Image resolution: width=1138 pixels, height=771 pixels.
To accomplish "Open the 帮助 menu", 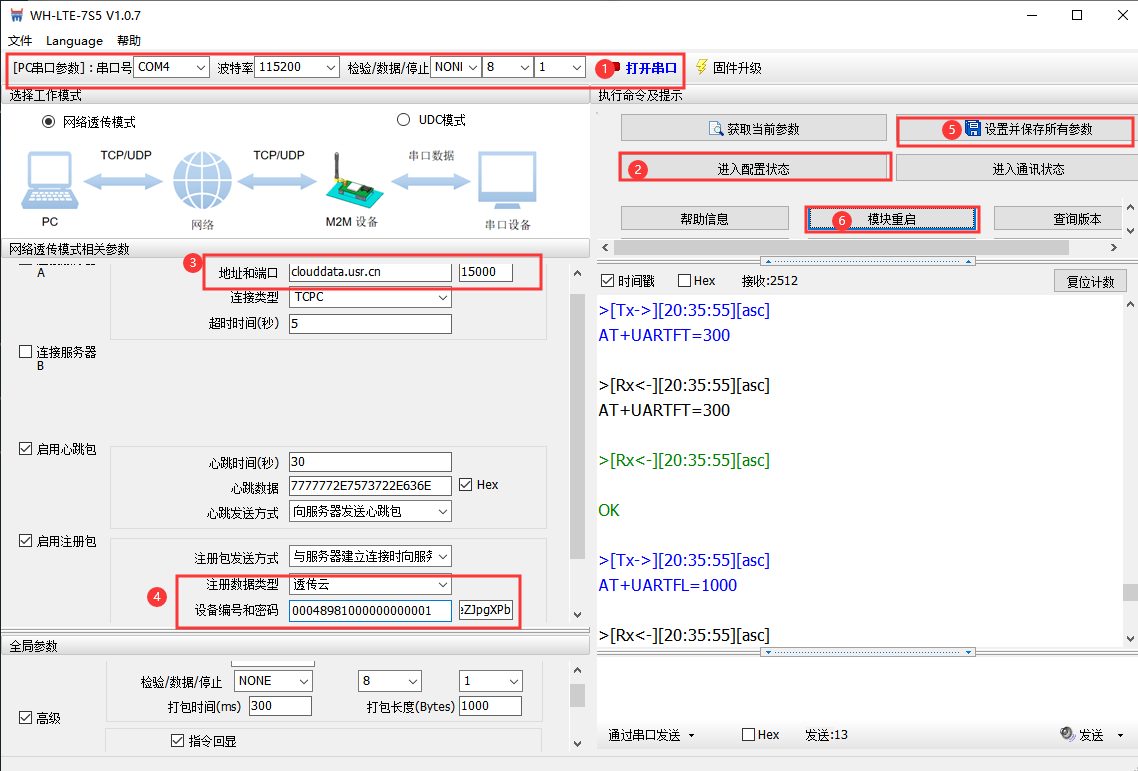I will click(129, 41).
